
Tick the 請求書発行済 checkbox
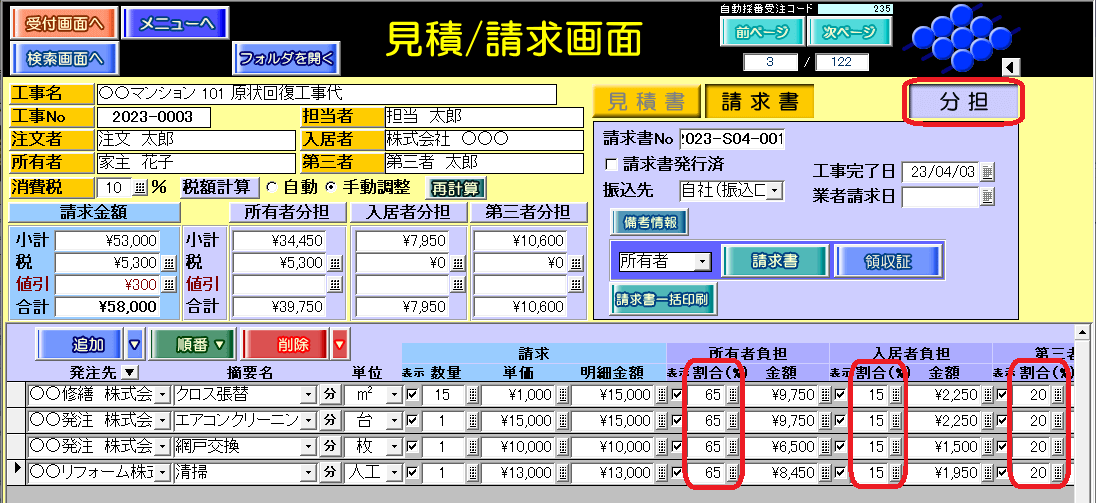click(x=611, y=163)
